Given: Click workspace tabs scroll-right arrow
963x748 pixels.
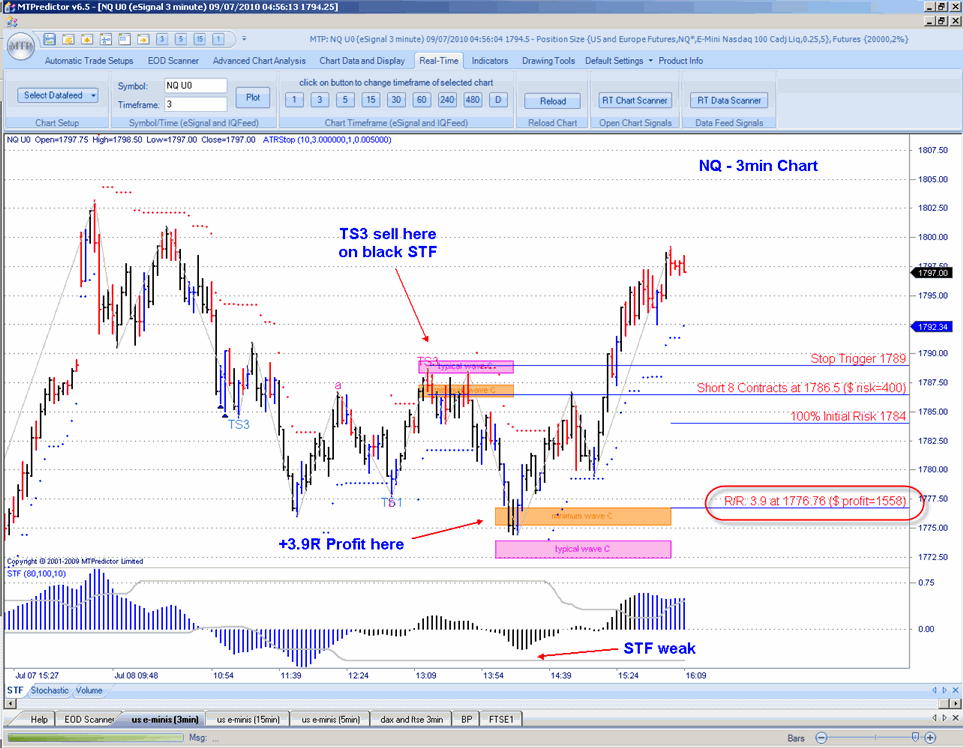Looking at the screenshot, I should click(944, 717).
